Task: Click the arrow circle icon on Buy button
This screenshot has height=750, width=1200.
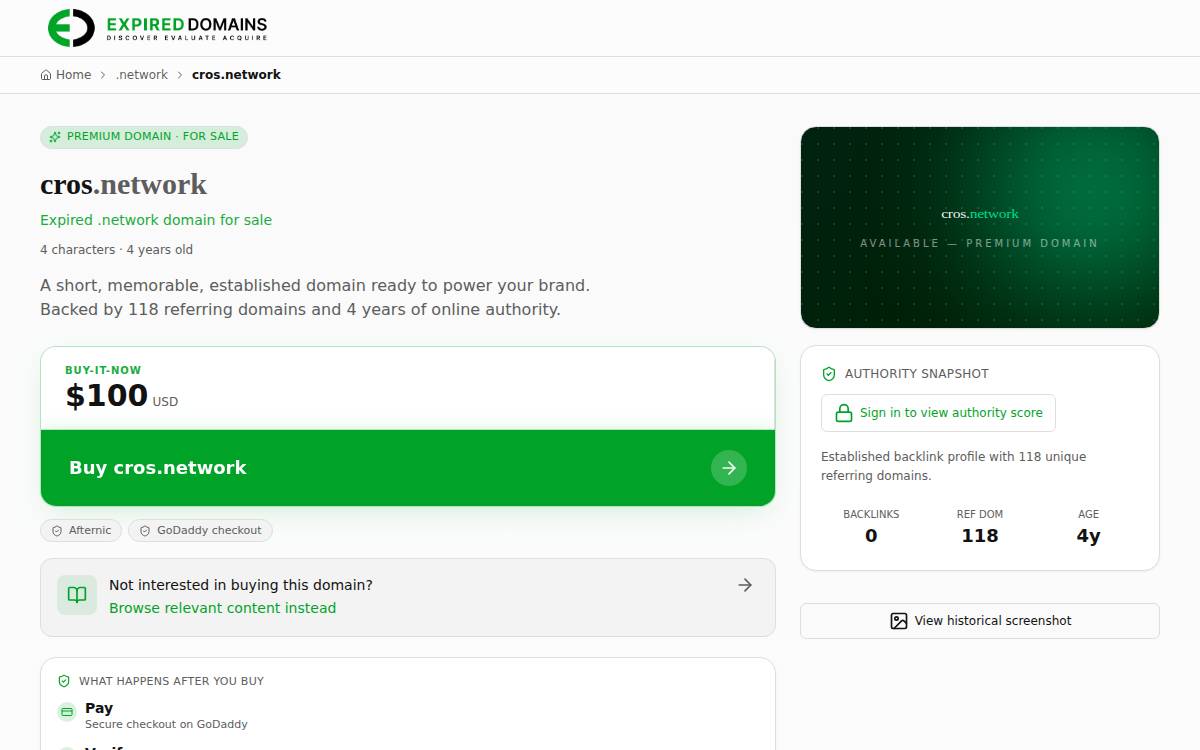Action: point(729,468)
